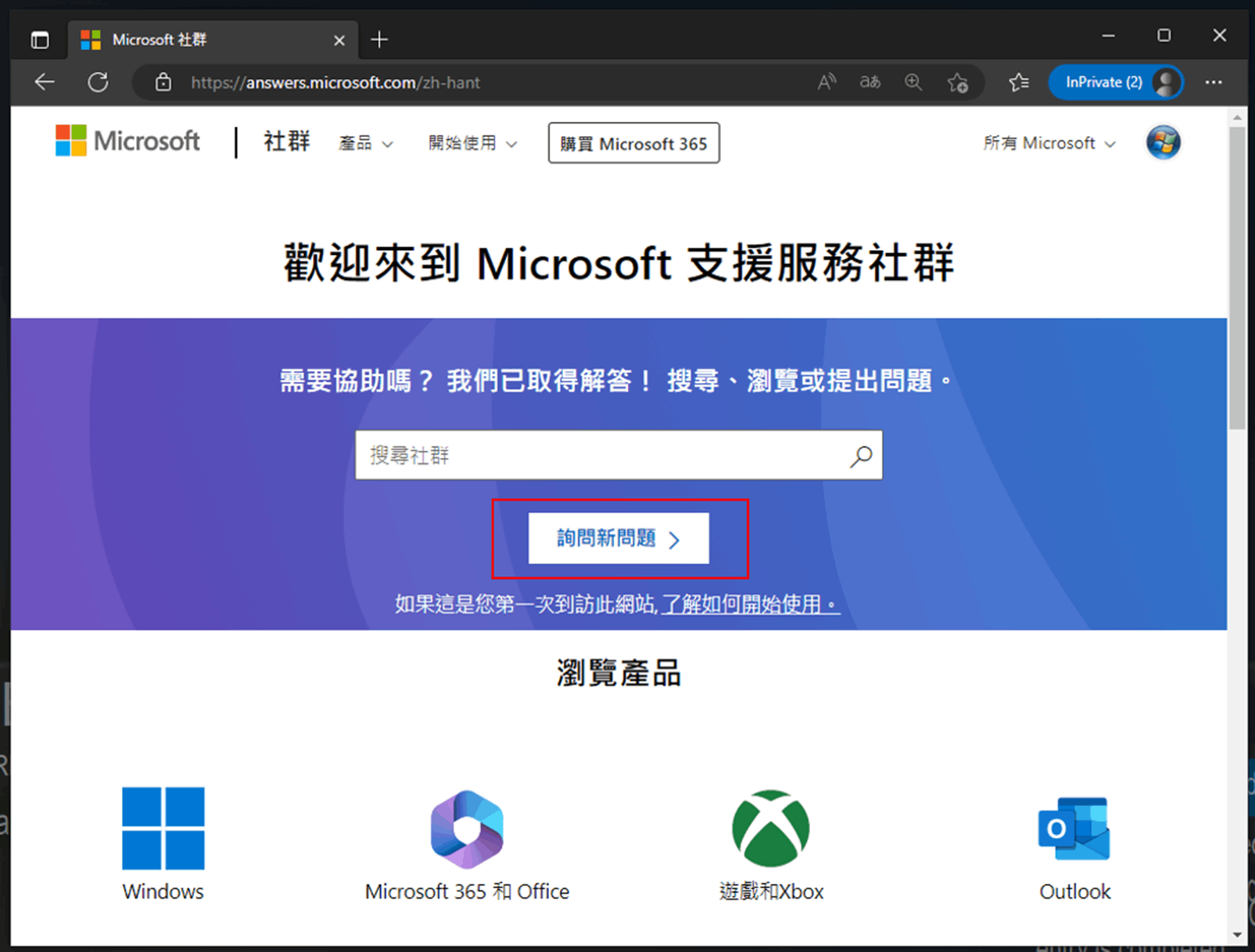Open the InPrivate profile button
1255x952 pixels.
(1115, 82)
